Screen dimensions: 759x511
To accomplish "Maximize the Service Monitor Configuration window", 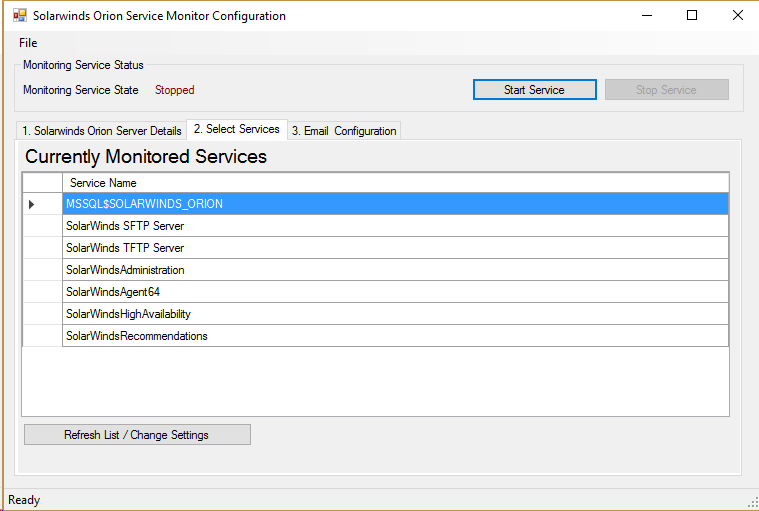I will (692, 15).
